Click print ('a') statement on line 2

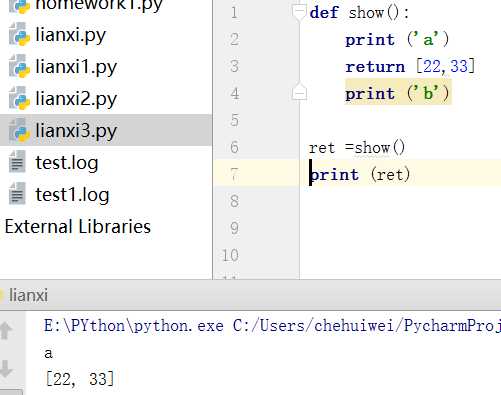[x=397, y=40]
